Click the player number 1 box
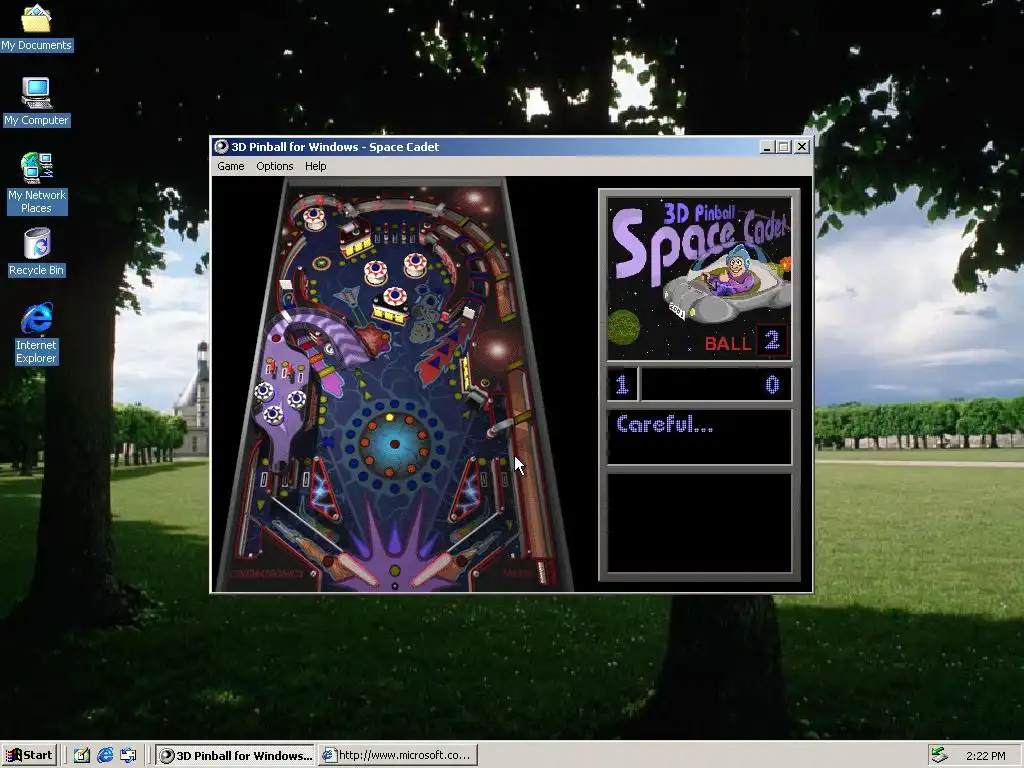1024x768 pixels. (622, 384)
